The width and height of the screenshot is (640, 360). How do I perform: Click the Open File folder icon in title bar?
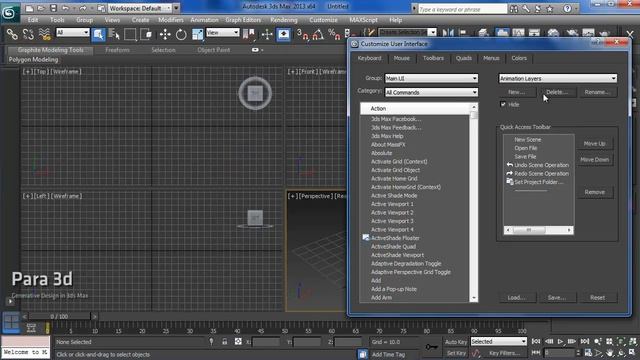point(41,8)
